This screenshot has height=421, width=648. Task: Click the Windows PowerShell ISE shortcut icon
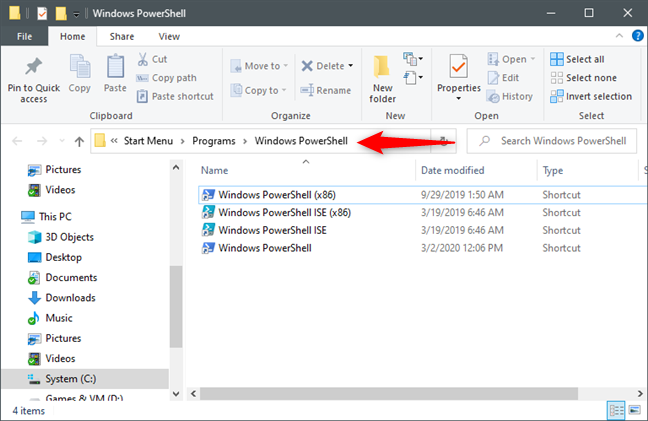[208, 230]
